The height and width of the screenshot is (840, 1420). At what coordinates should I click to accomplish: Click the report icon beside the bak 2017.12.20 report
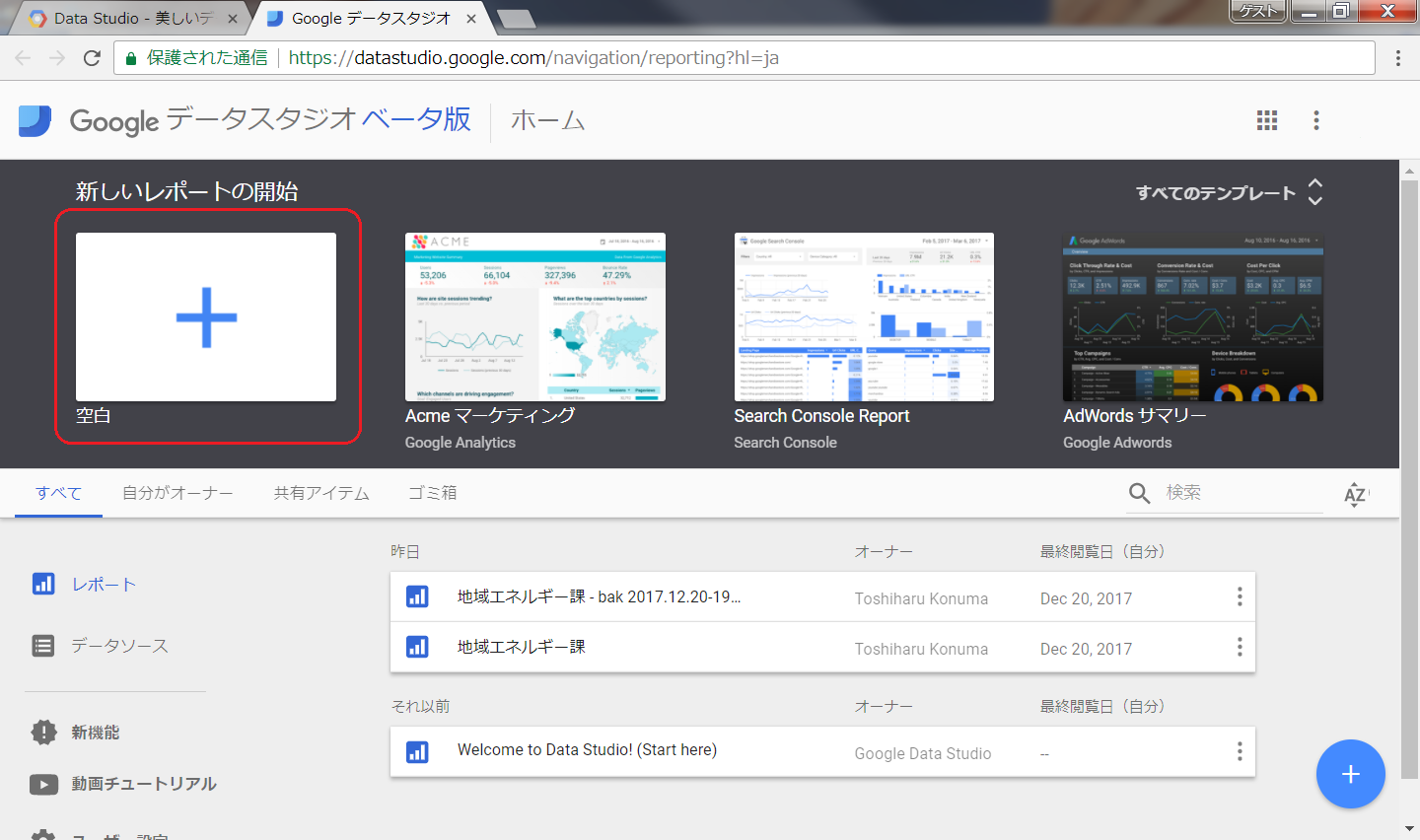(x=417, y=596)
